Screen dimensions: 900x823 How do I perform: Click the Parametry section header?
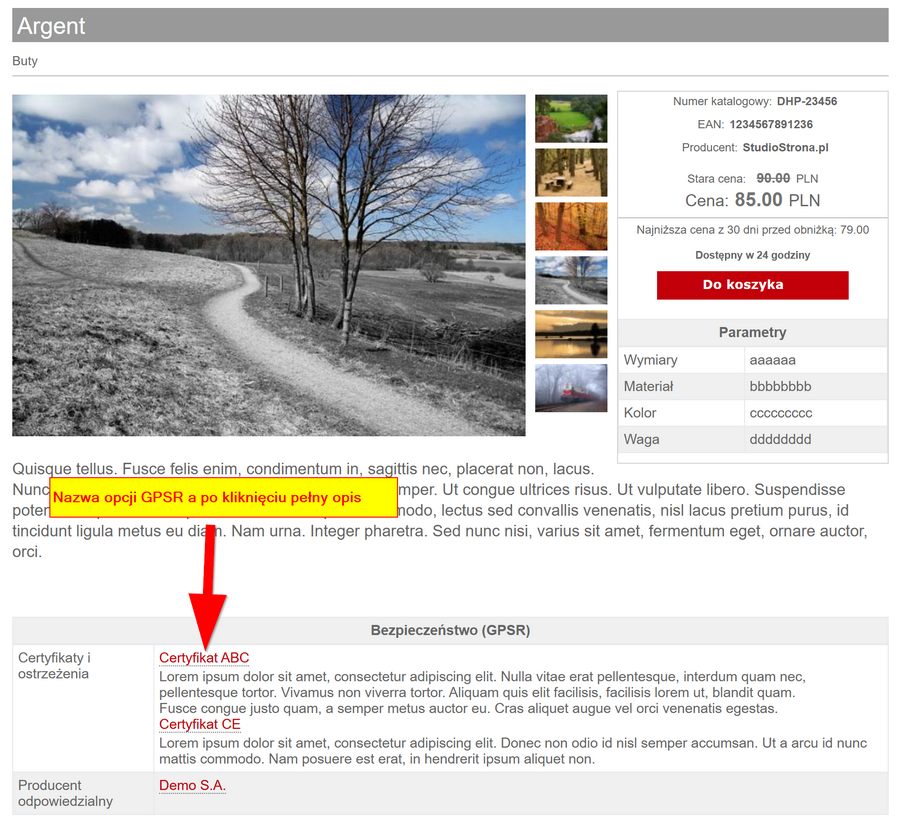pos(752,332)
